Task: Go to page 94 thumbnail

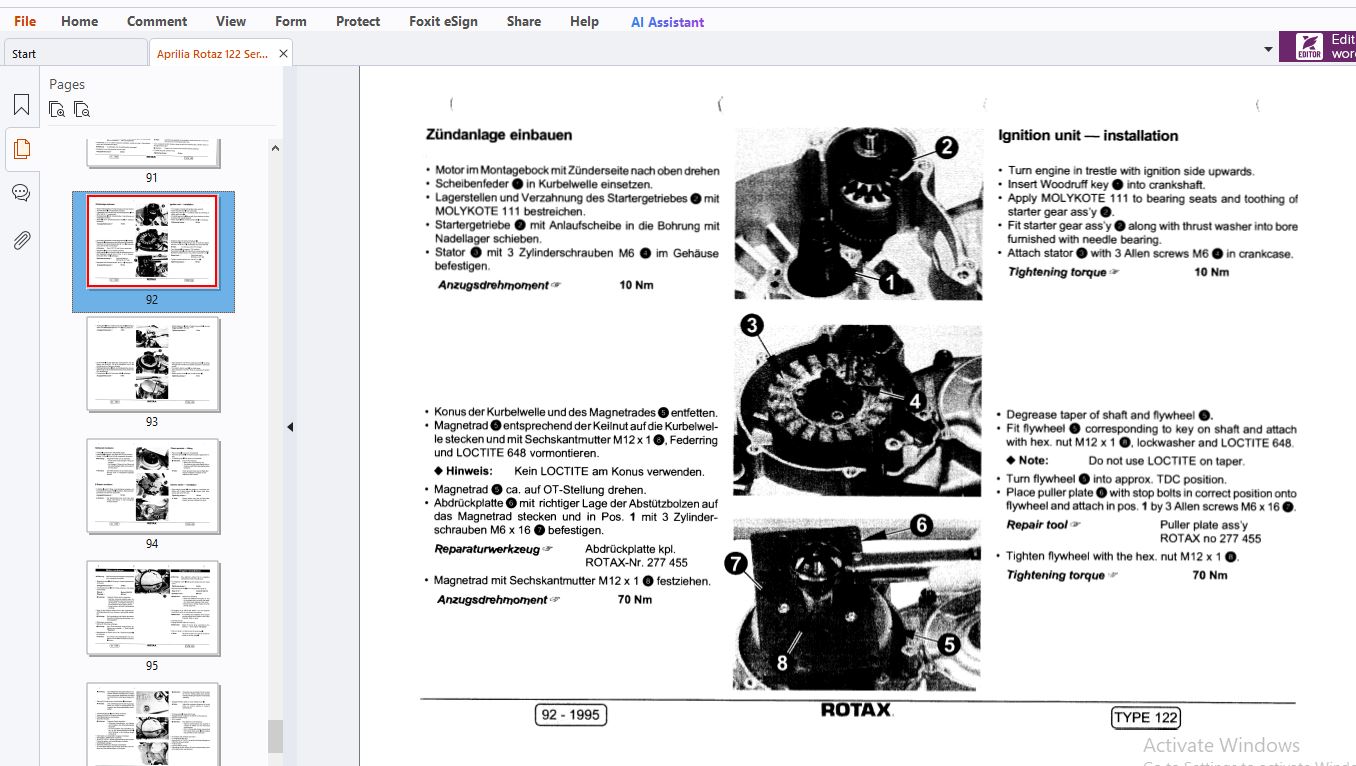Action: click(152, 486)
